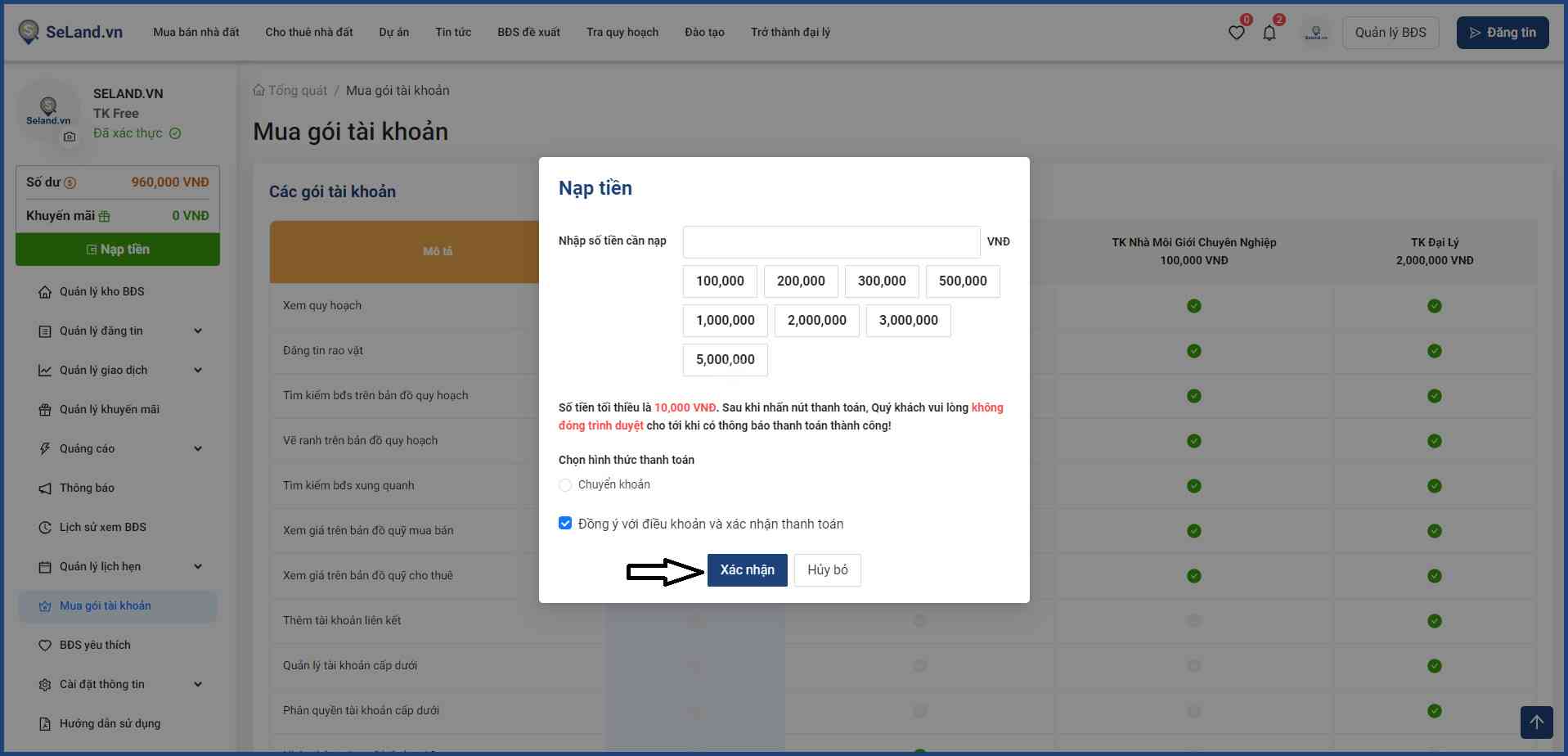Viewport: 1568px width, 756px height.
Task: Select the 5,000,000 preset amount
Action: [x=725, y=359]
